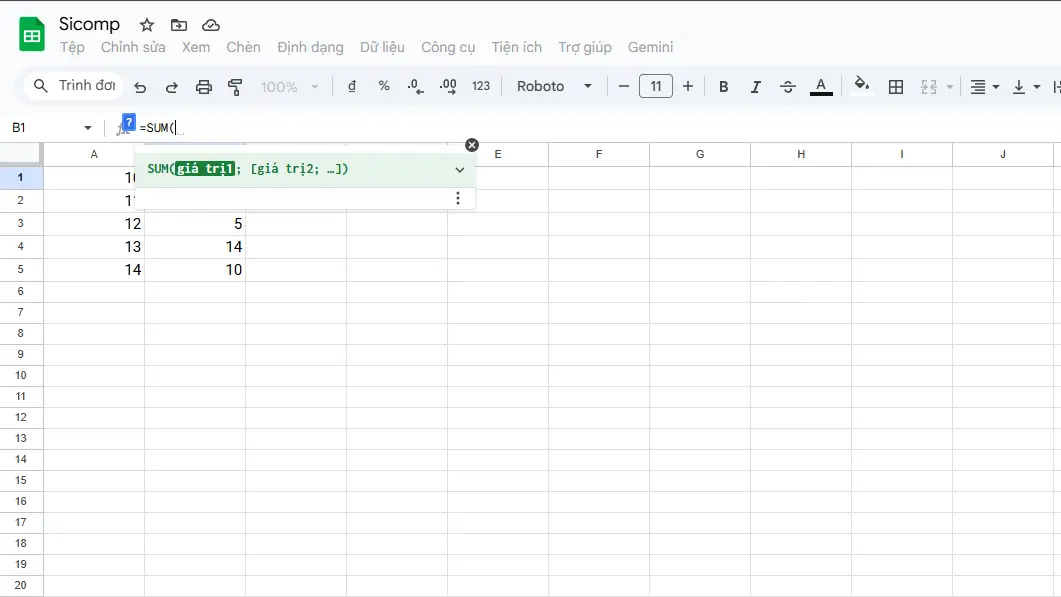Open the Borders menu icon
The width and height of the screenshot is (1061, 597).
point(895,86)
